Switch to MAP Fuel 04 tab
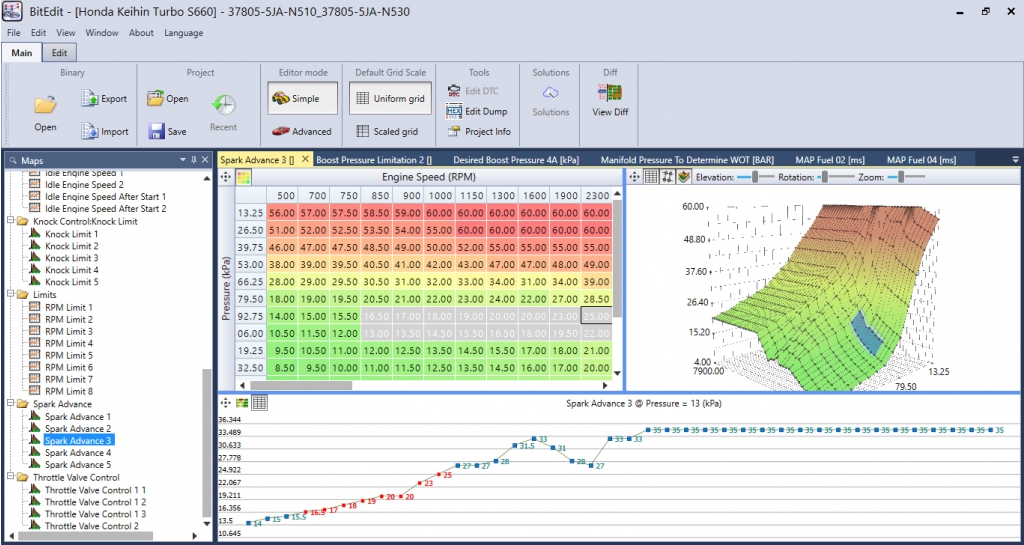 (921, 159)
